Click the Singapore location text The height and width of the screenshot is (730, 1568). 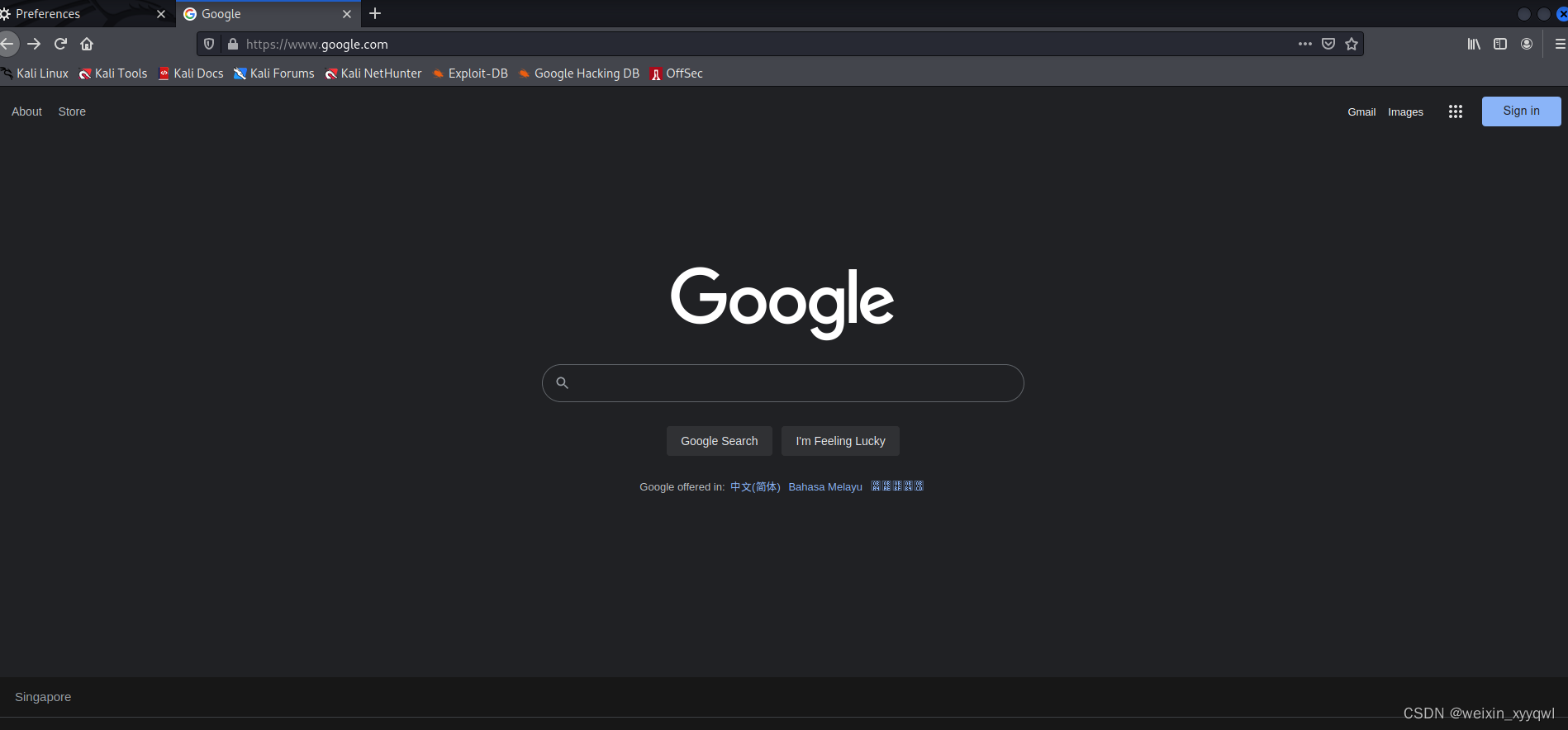point(43,697)
